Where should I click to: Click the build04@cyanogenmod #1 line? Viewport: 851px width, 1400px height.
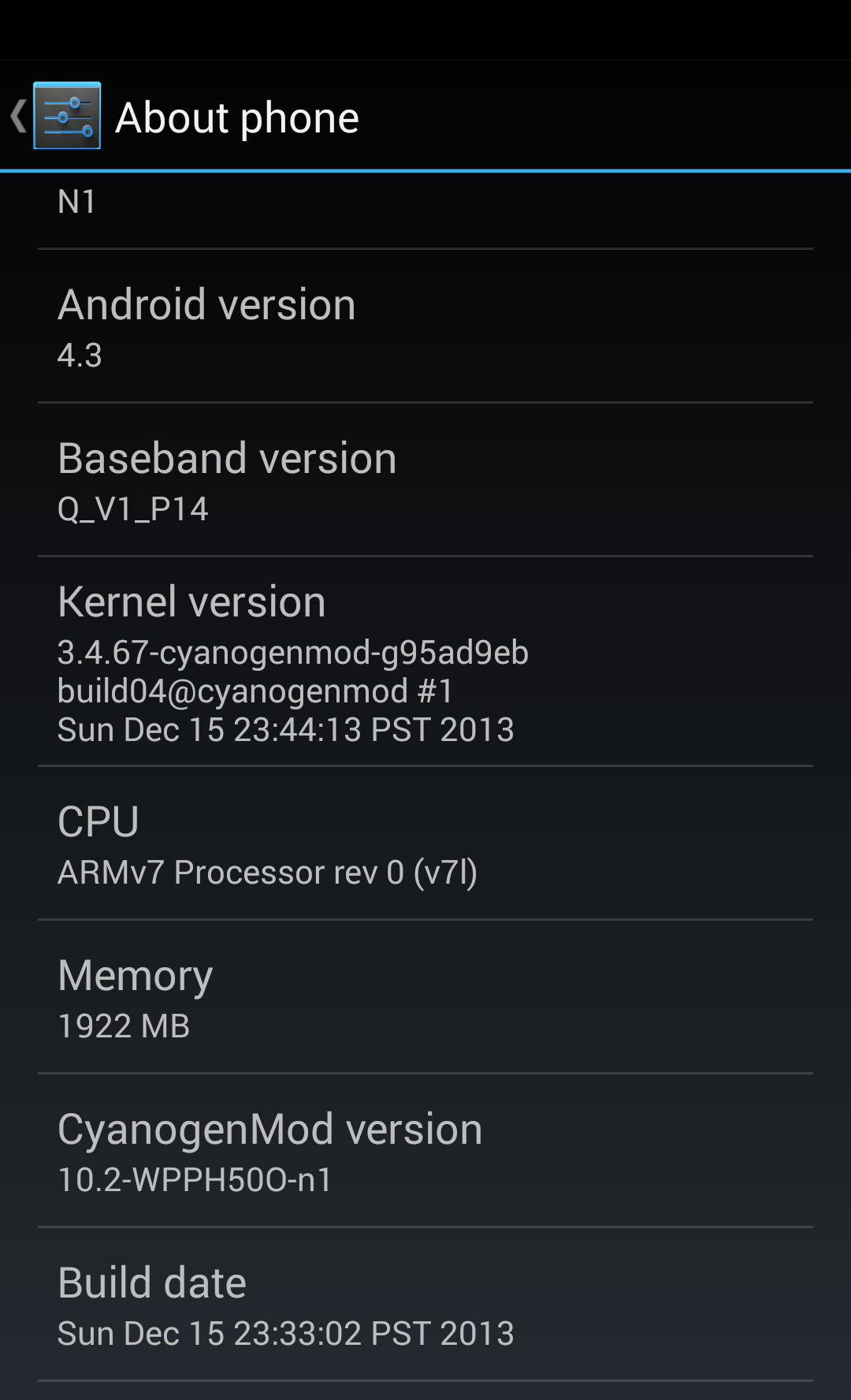pyautogui.click(x=255, y=691)
